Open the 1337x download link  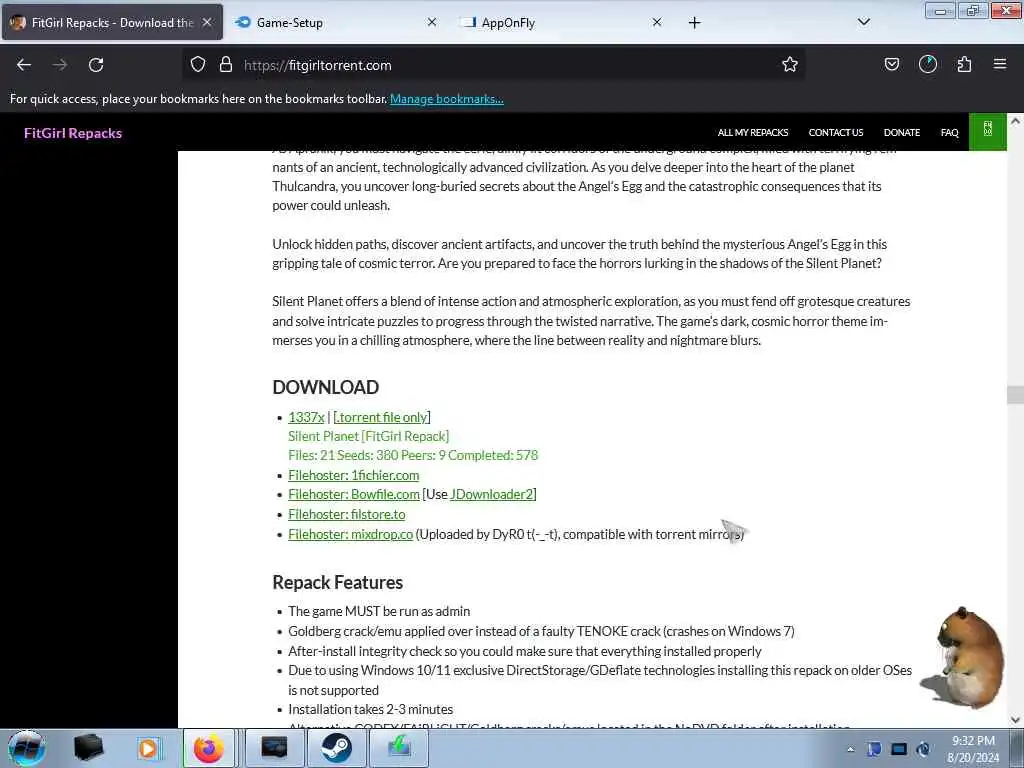click(306, 417)
